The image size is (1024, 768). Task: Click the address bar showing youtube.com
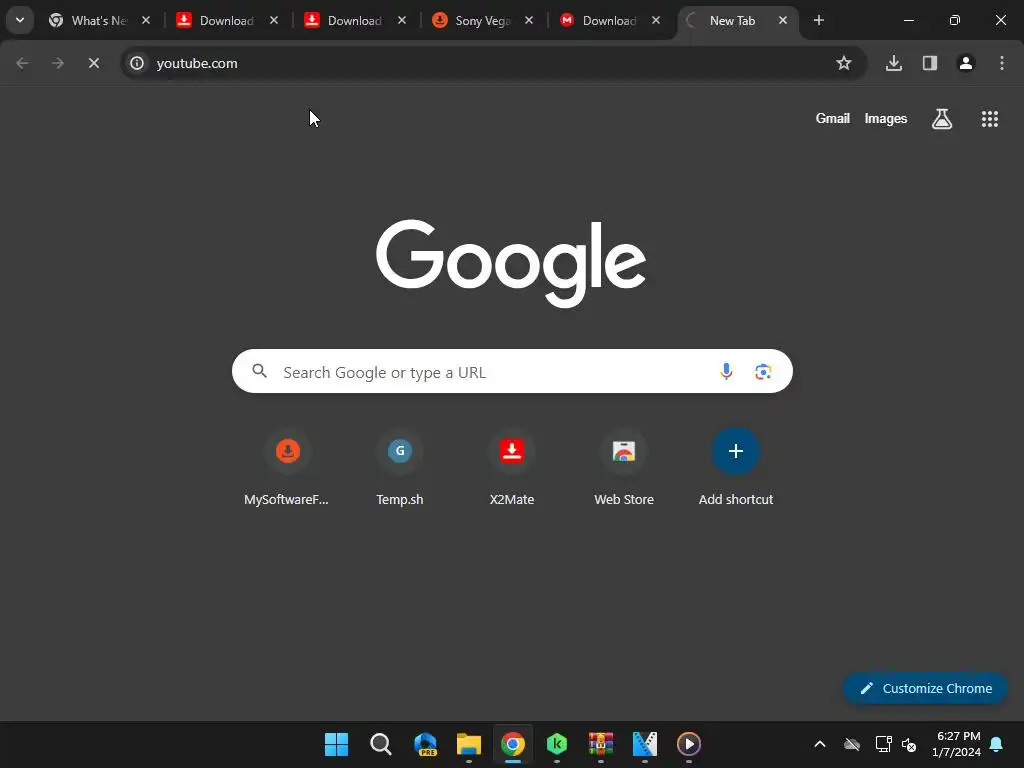(493, 63)
